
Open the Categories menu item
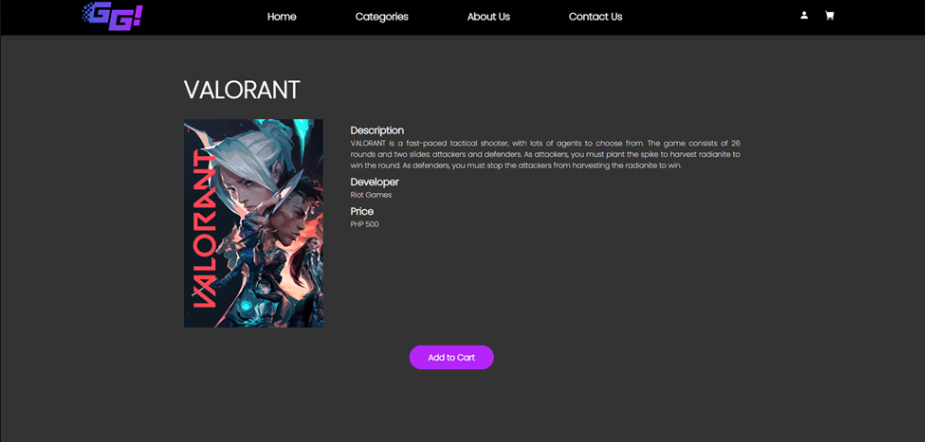pos(382,17)
